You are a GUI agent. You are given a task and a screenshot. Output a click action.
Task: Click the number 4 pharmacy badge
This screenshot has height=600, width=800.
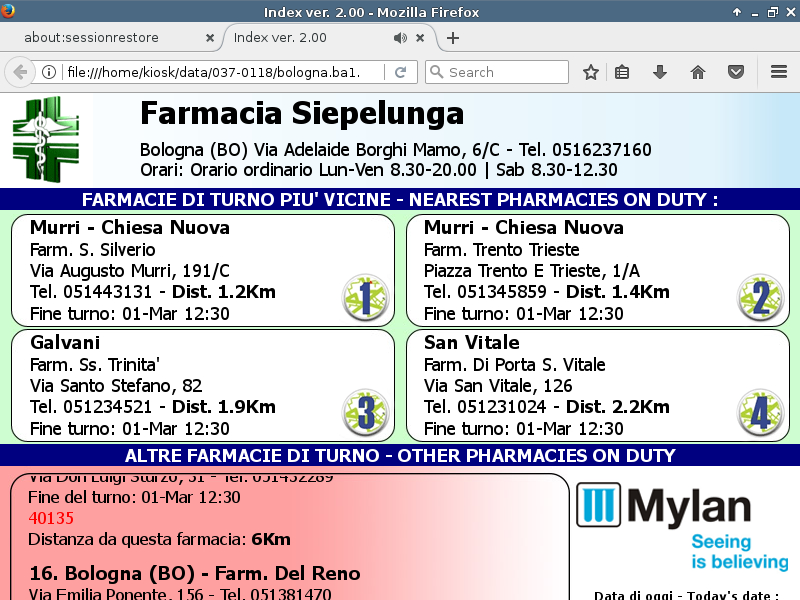tap(760, 413)
